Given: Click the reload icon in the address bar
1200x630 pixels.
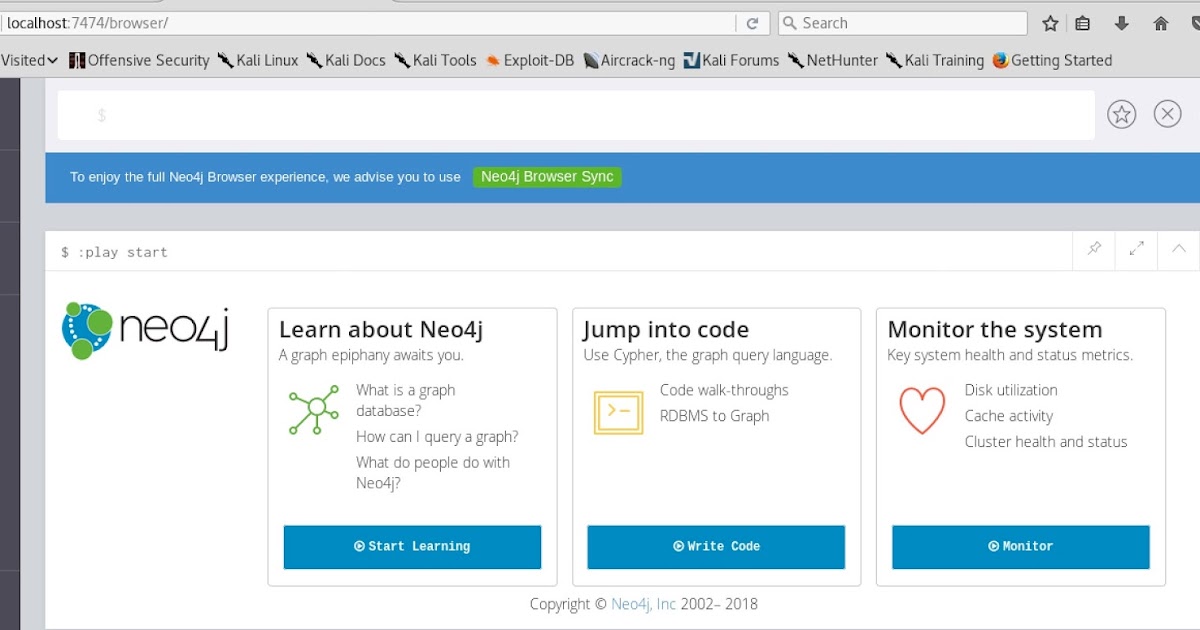Looking at the screenshot, I should pos(752,23).
